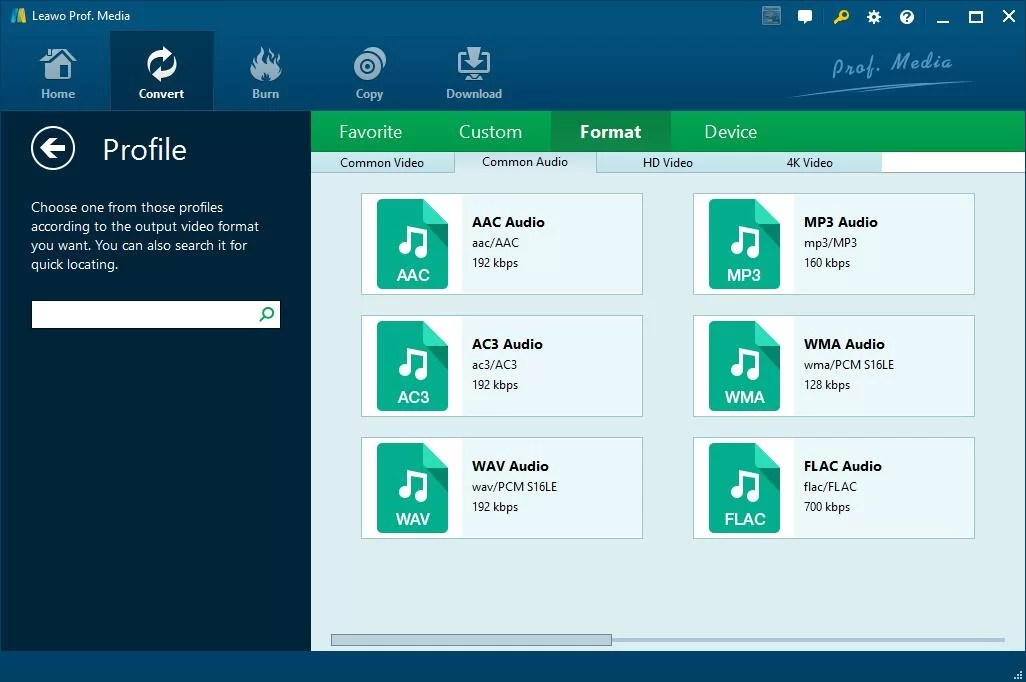Click the search magnifier in the profile search box
The height and width of the screenshot is (682, 1026).
click(x=265, y=314)
